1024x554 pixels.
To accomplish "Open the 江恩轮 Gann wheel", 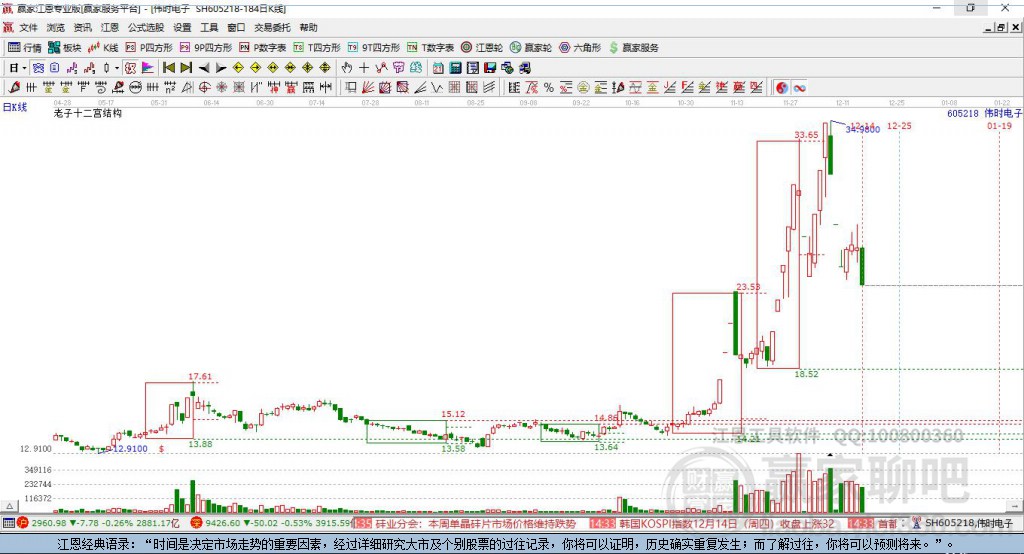I will pyautogui.click(x=482, y=48).
